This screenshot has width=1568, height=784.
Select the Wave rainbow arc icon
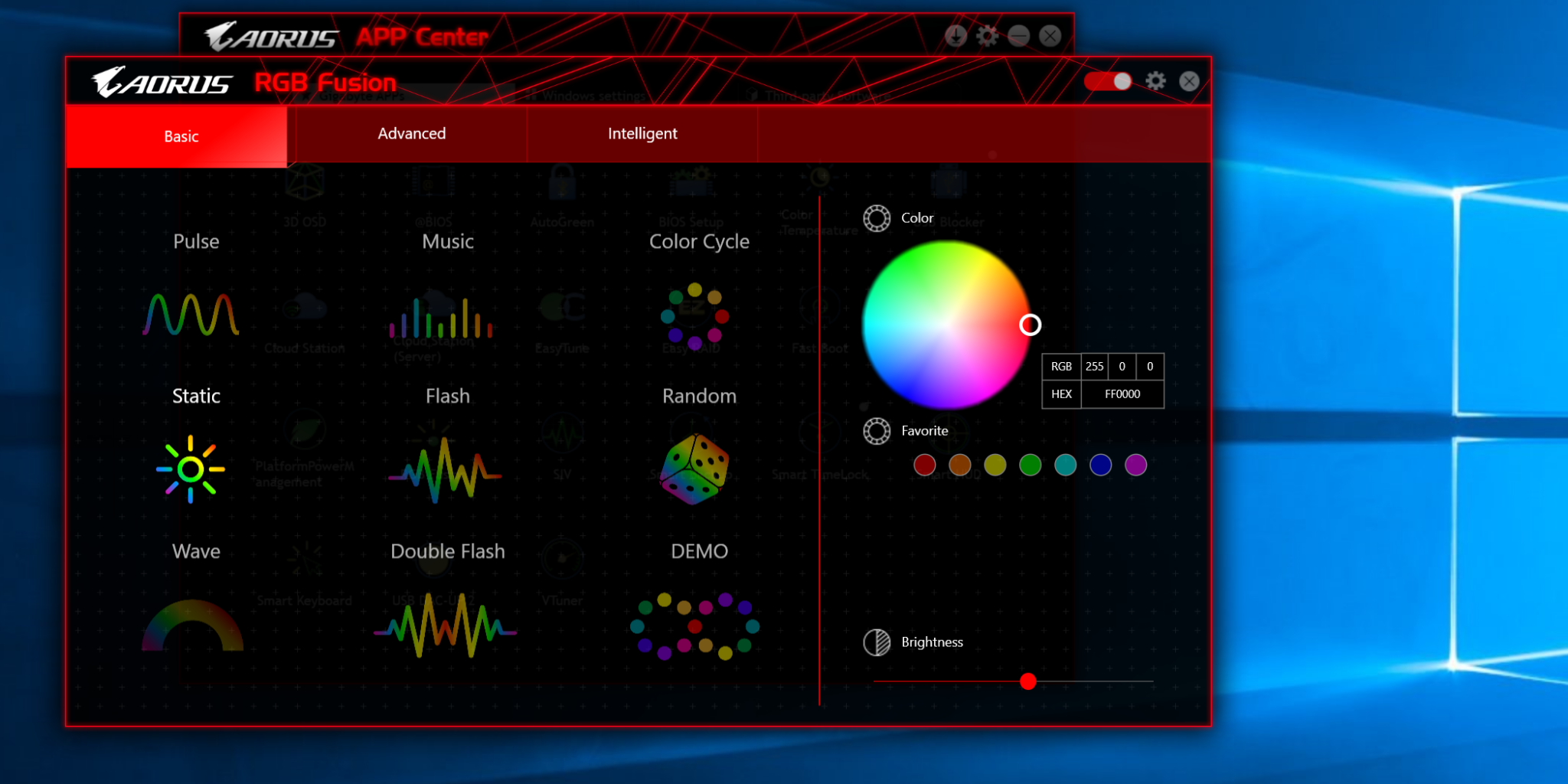(x=192, y=626)
